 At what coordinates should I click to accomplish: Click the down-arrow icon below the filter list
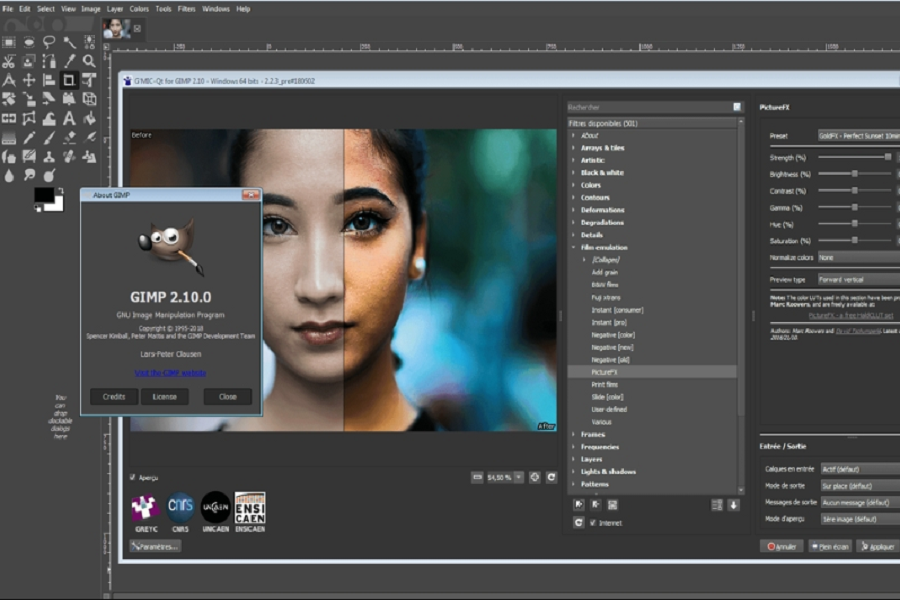point(734,505)
